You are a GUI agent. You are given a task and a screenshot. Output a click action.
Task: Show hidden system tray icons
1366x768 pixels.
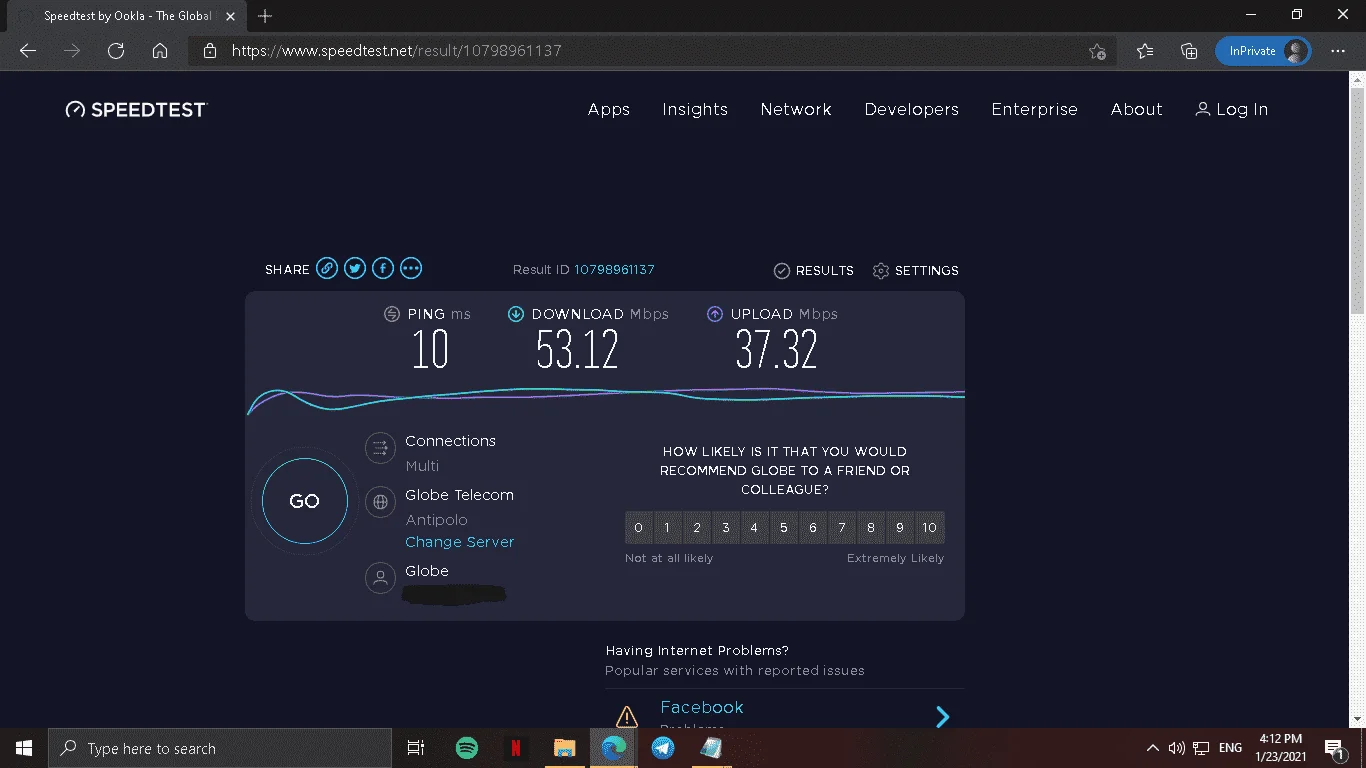[x=1152, y=748]
